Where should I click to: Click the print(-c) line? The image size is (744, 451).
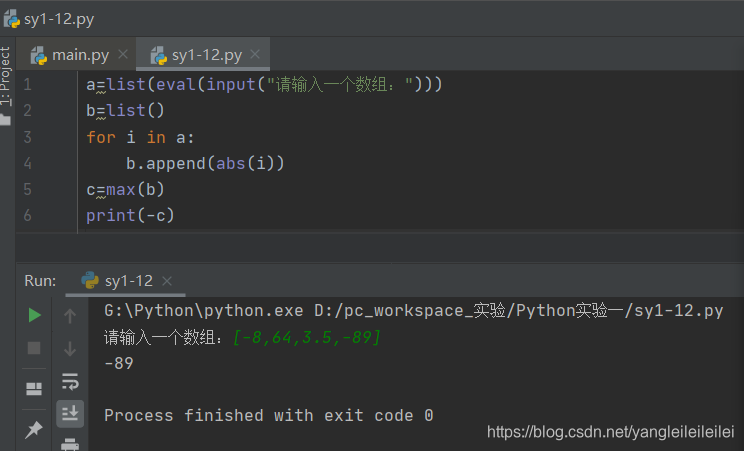(x=130, y=216)
